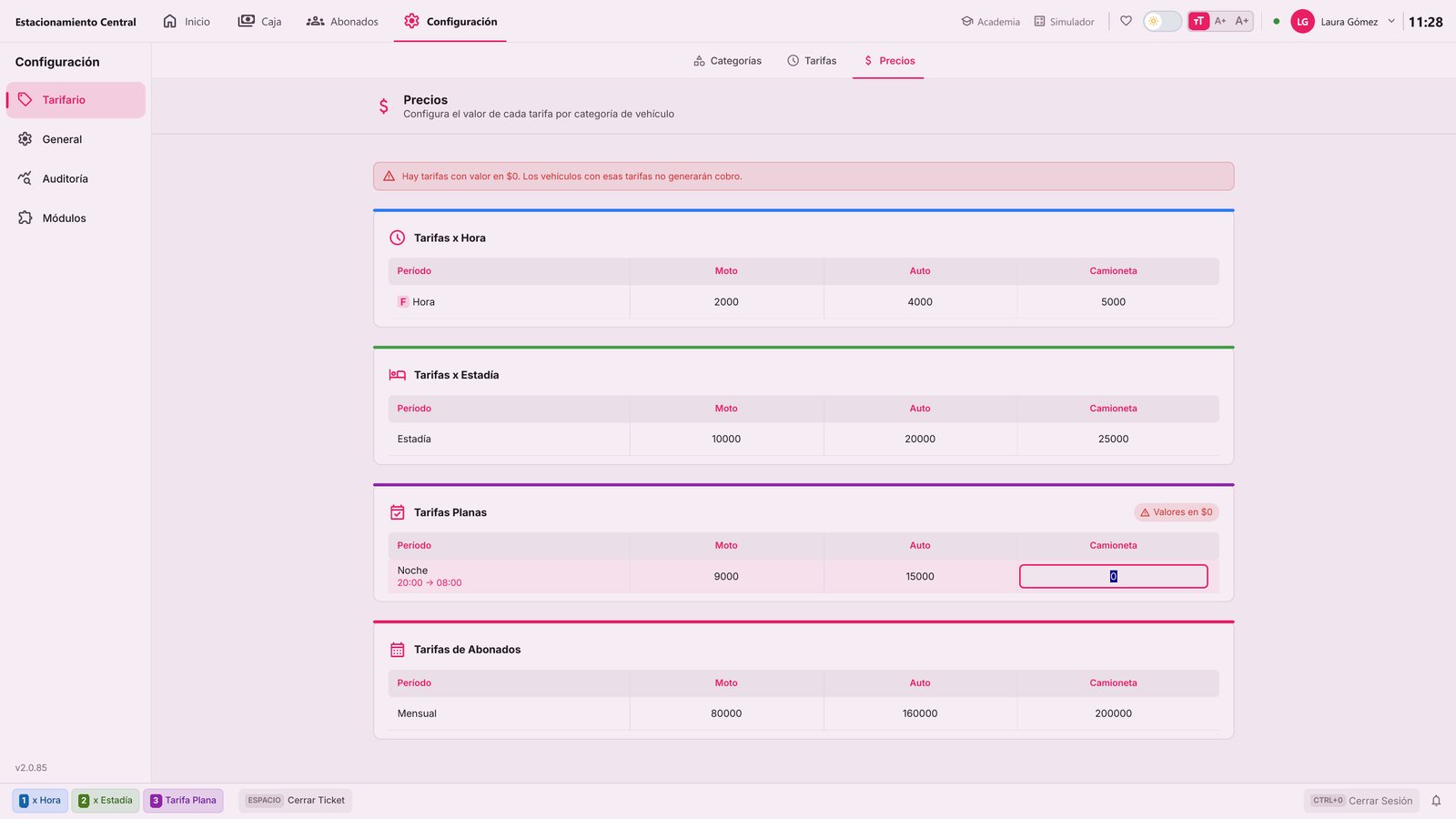The width and height of the screenshot is (1456, 819).
Task: Open General settings in the sidebar
Action: (x=76, y=139)
